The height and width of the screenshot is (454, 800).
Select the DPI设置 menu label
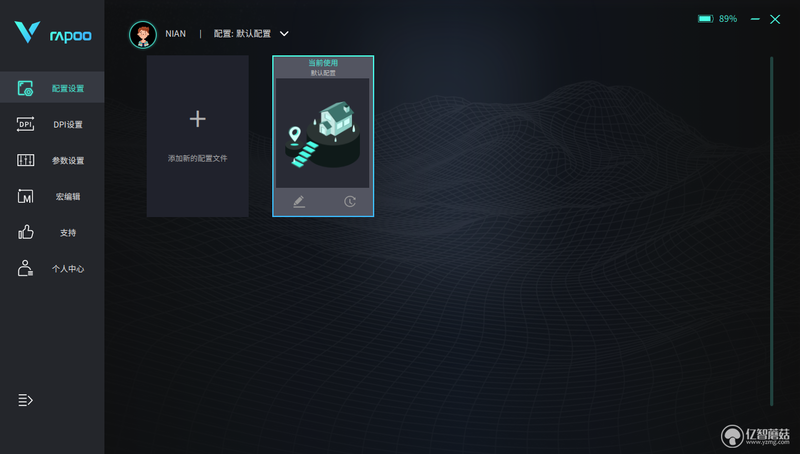click(x=68, y=124)
